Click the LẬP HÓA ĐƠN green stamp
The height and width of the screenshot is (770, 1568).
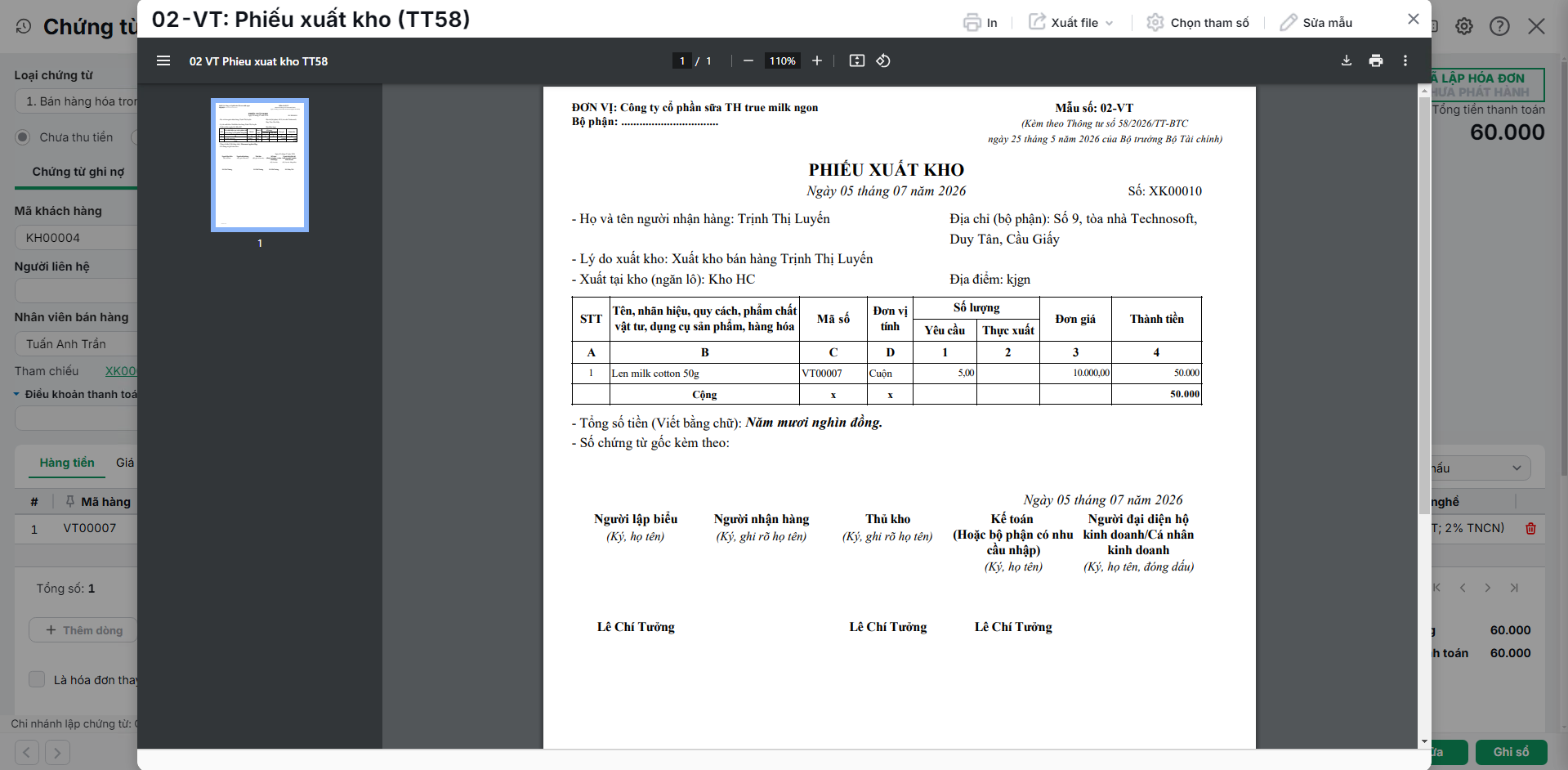(x=1487, y=84)
